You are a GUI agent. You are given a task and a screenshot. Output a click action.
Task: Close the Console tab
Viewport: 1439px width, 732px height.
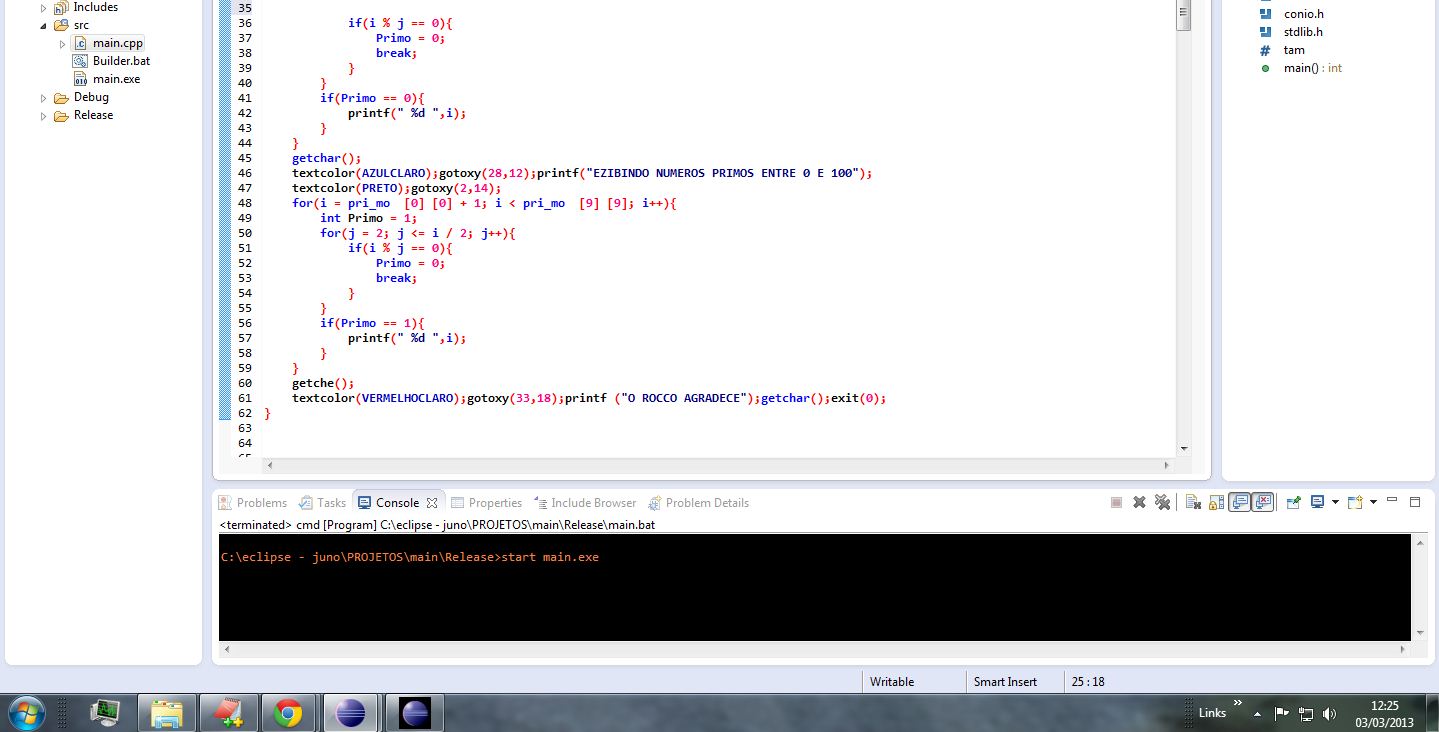point(432,503)
